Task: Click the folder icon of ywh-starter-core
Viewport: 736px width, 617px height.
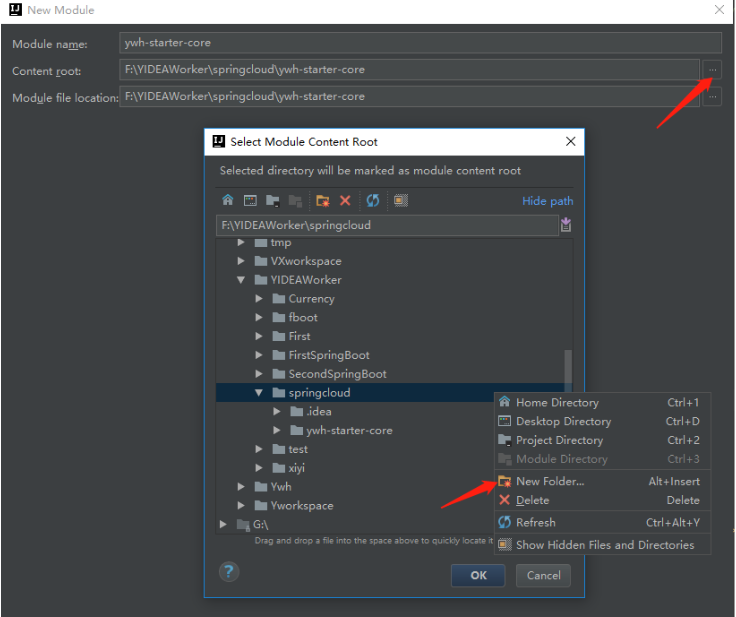Action: (x=296, y=430)
